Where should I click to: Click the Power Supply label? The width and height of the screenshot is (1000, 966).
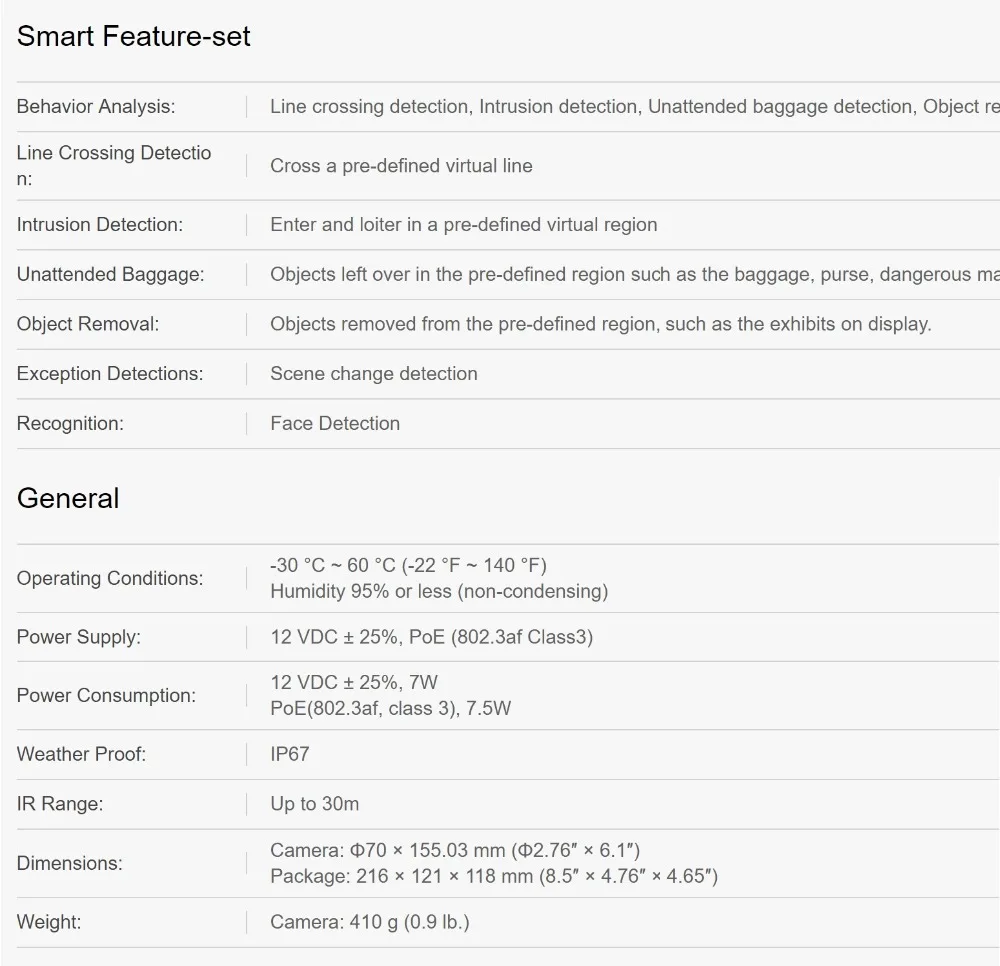[78, 637]
